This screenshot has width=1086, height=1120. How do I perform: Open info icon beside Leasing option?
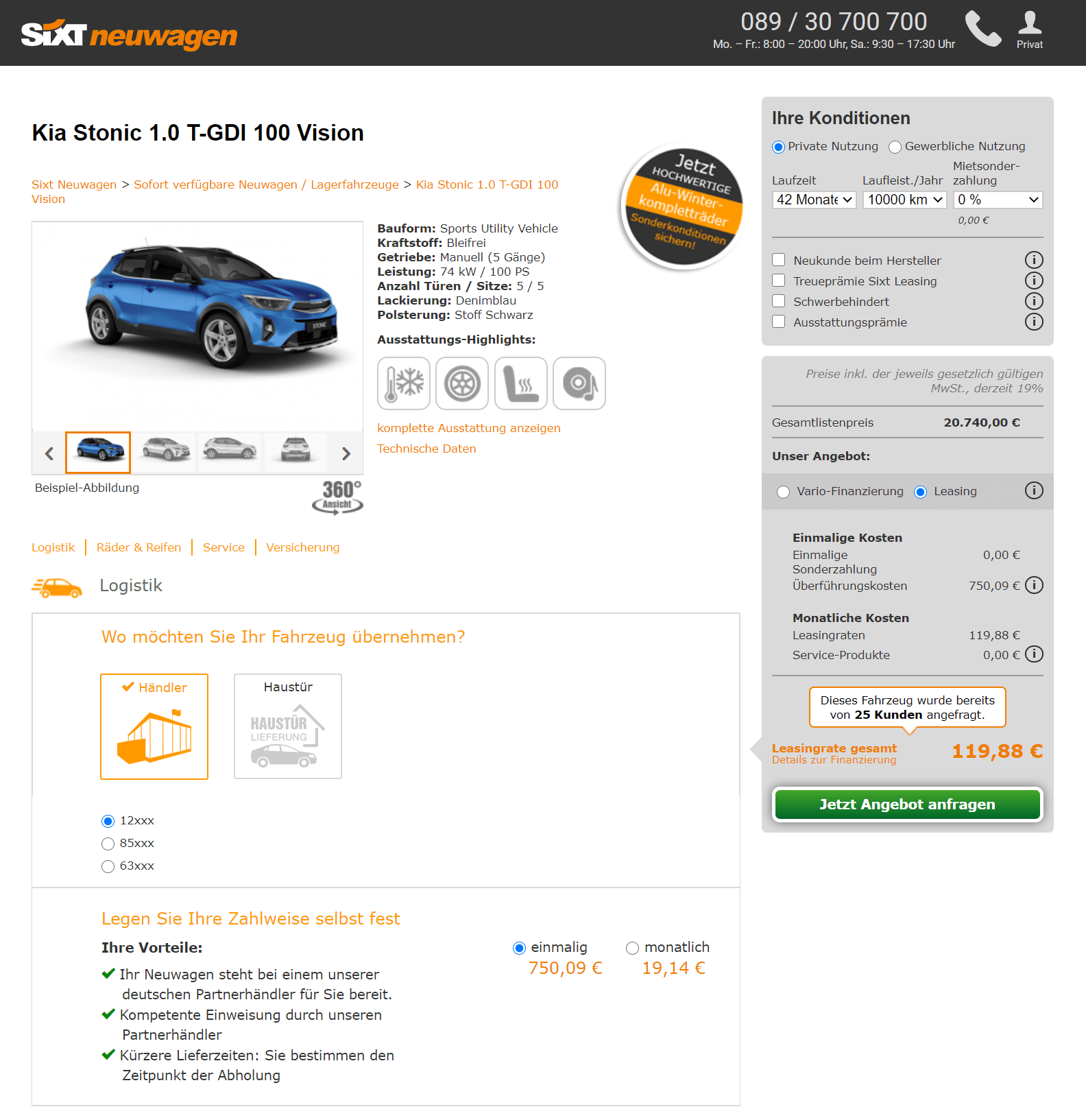coord(1034,490)
